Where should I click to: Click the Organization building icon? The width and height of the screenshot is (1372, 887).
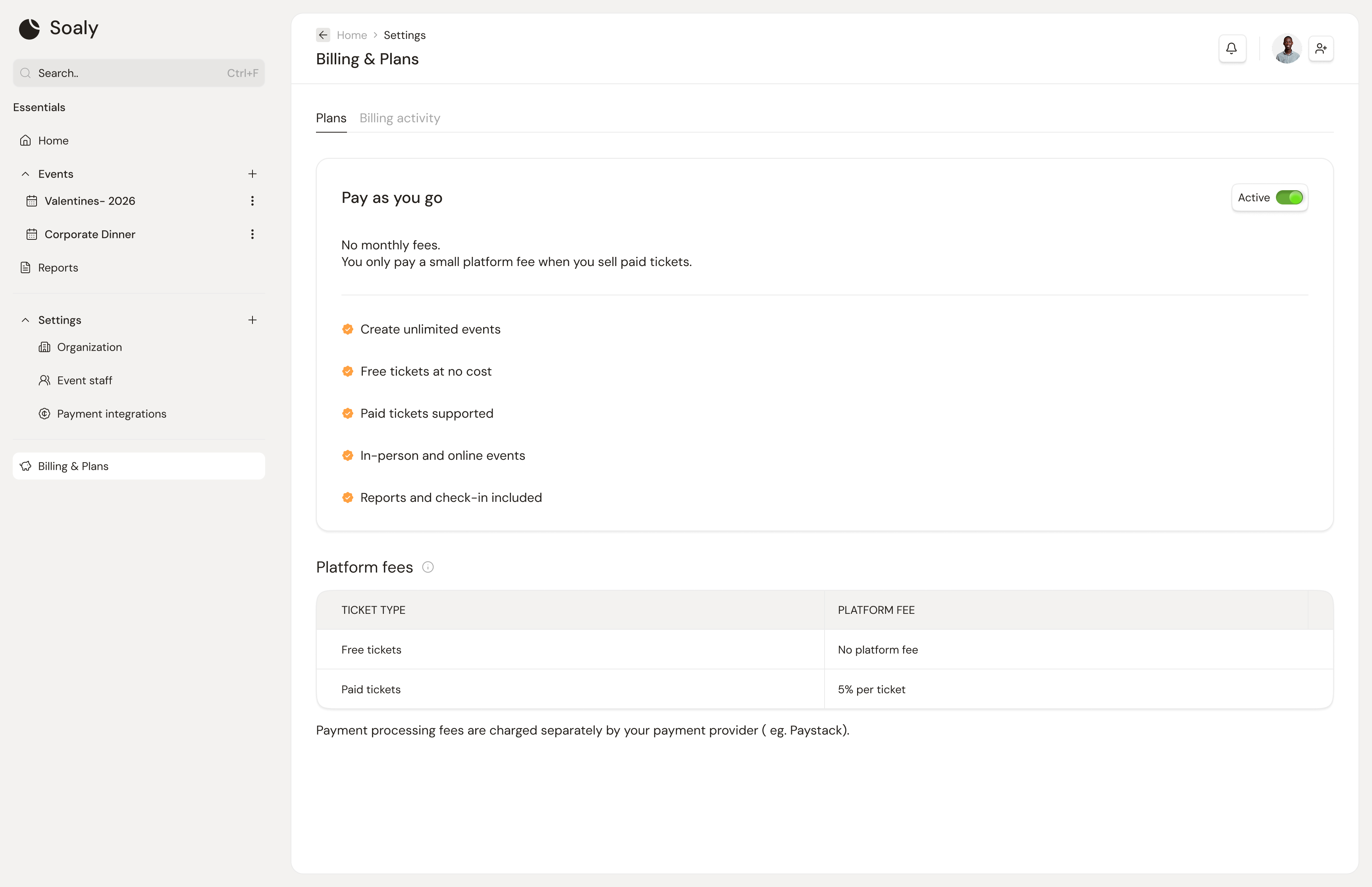point(44,347)
